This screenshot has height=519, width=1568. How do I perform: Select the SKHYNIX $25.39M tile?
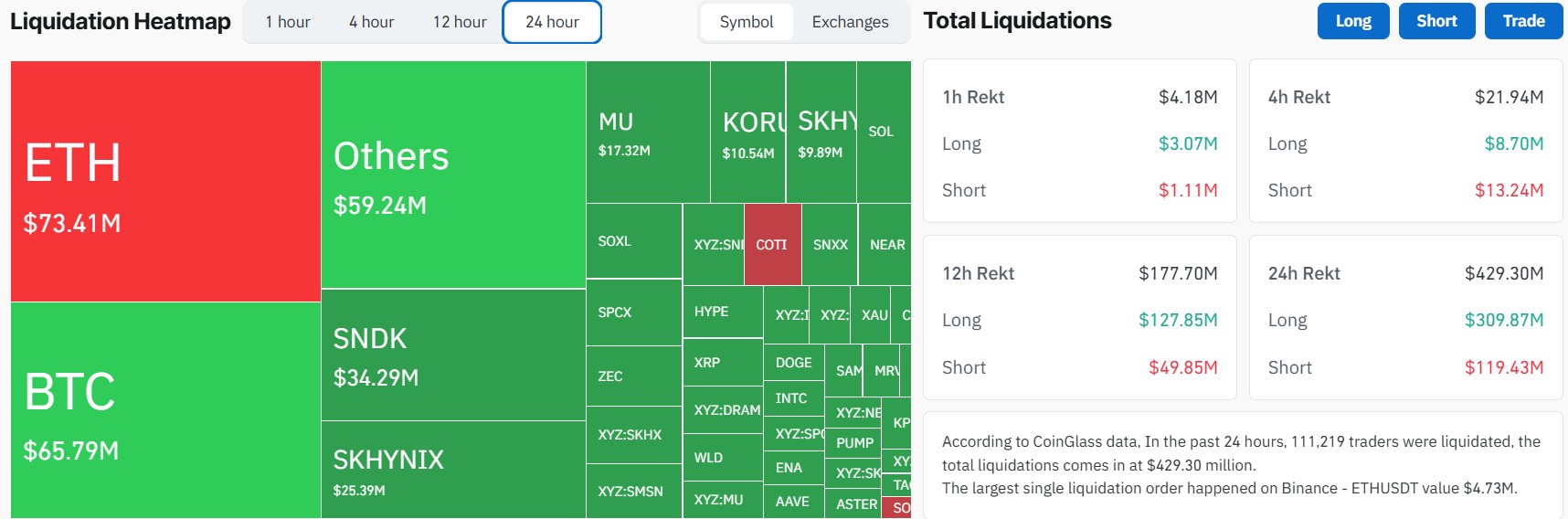coord(453,470)
